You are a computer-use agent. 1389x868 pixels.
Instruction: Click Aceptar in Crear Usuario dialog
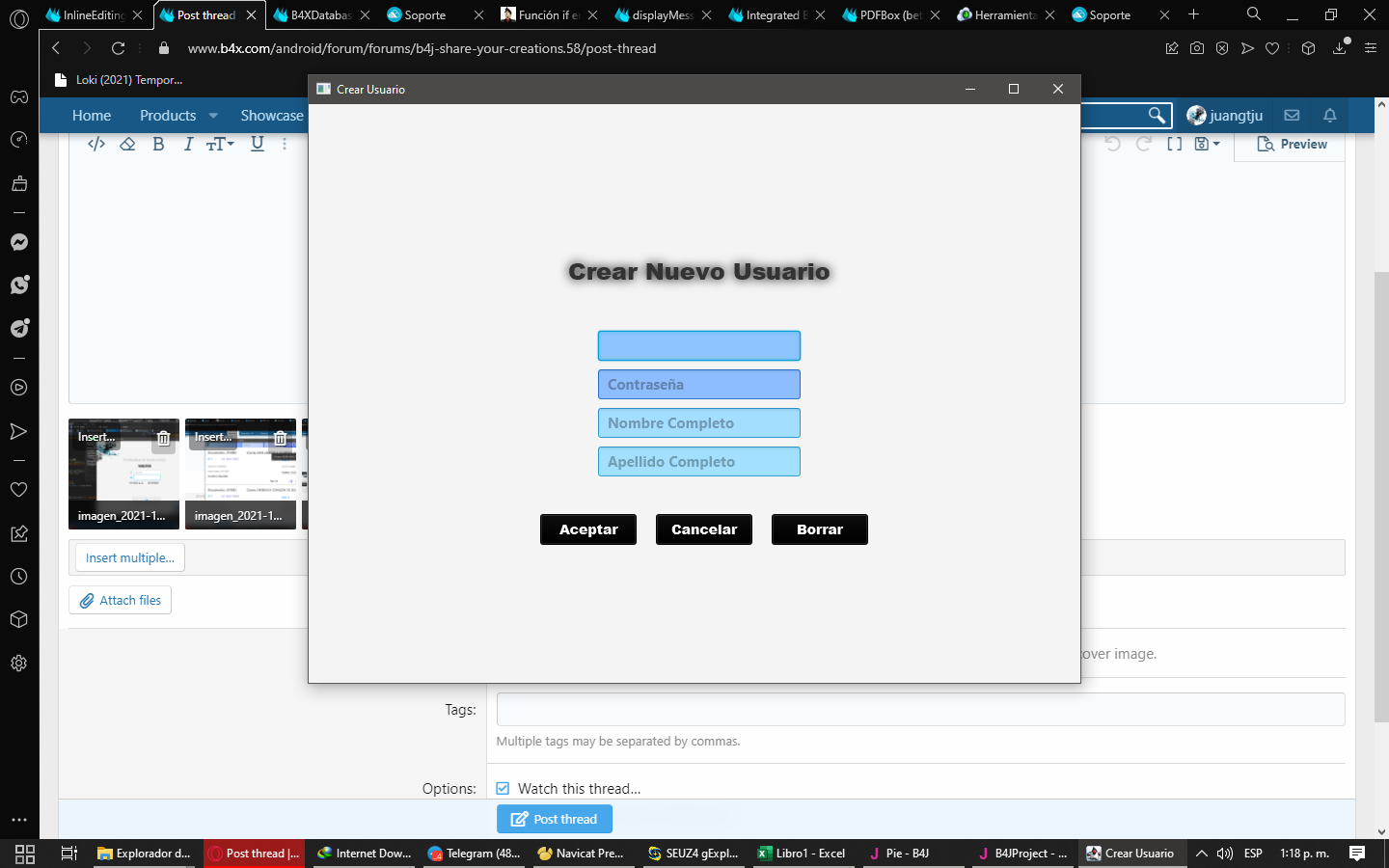588,529
